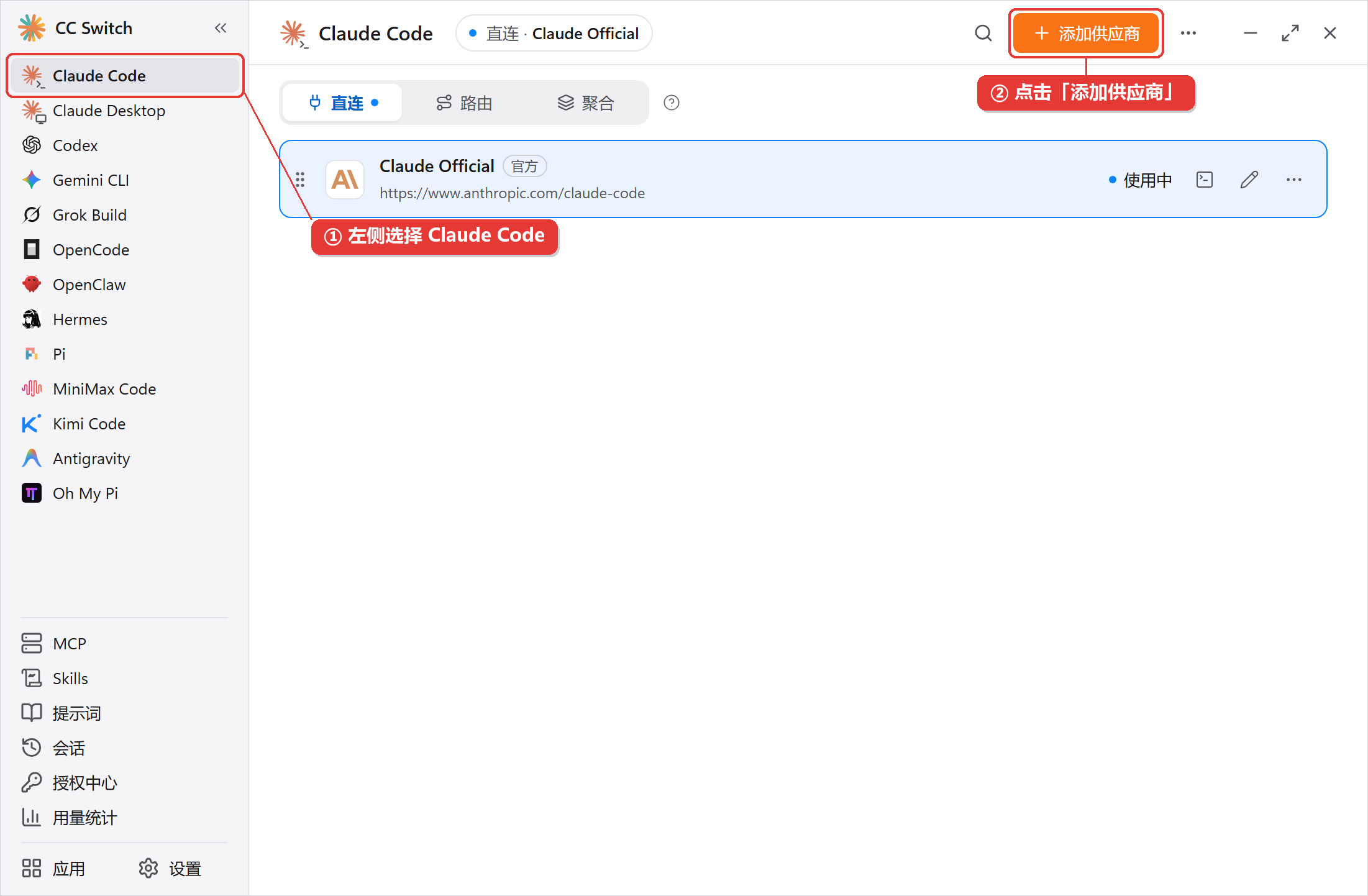This screenshot has width=1368, height=896.
Task: Select Grok Build in the sidebar
Action: coord(125,215)
